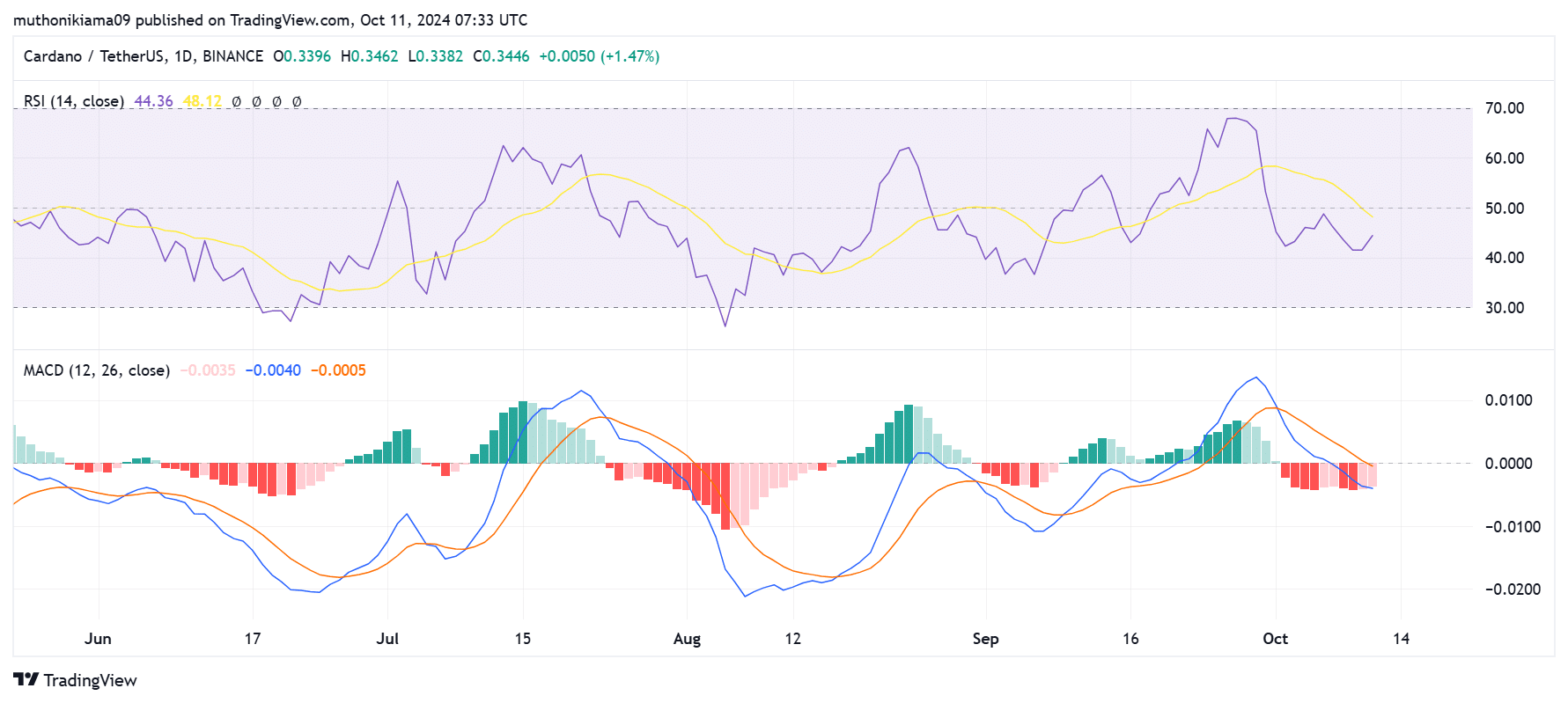Click the orange signal value −0.0005
This screenshot has height=703, width=1568.
click(338, 370)
